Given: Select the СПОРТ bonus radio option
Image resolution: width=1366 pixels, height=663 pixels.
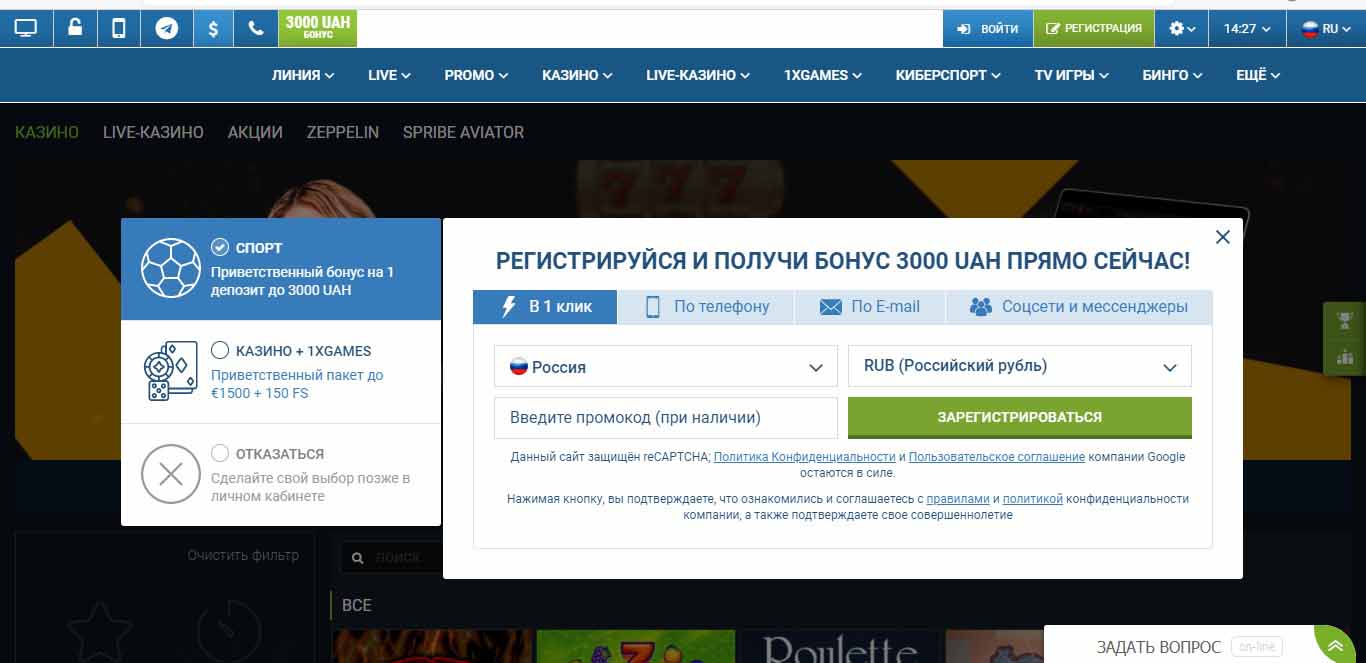Looking at the screenshot, I should pyautogui.click(x=220, y=247).
